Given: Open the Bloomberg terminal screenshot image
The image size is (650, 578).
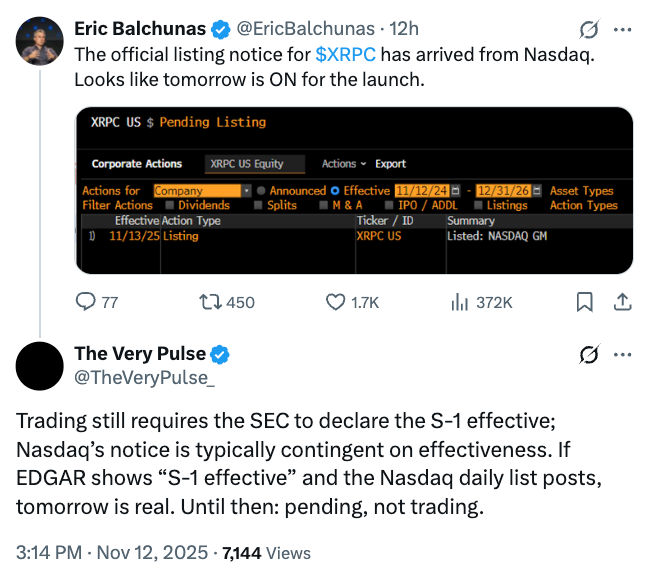Looking at the screenshot, I should pyautogui.click(x=354, y=190).
